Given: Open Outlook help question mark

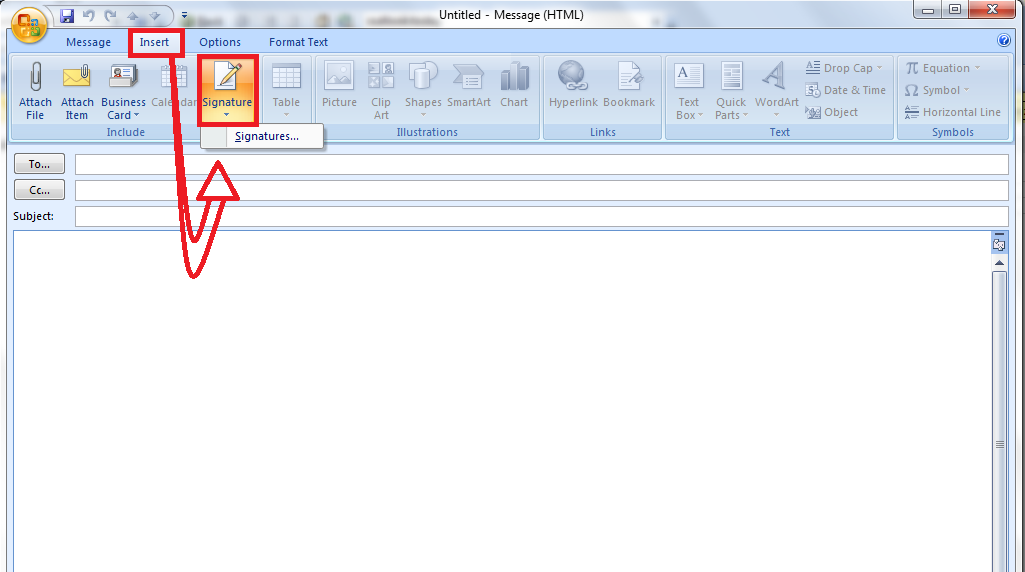Looking at the screenshot, I should [1004, 41].
